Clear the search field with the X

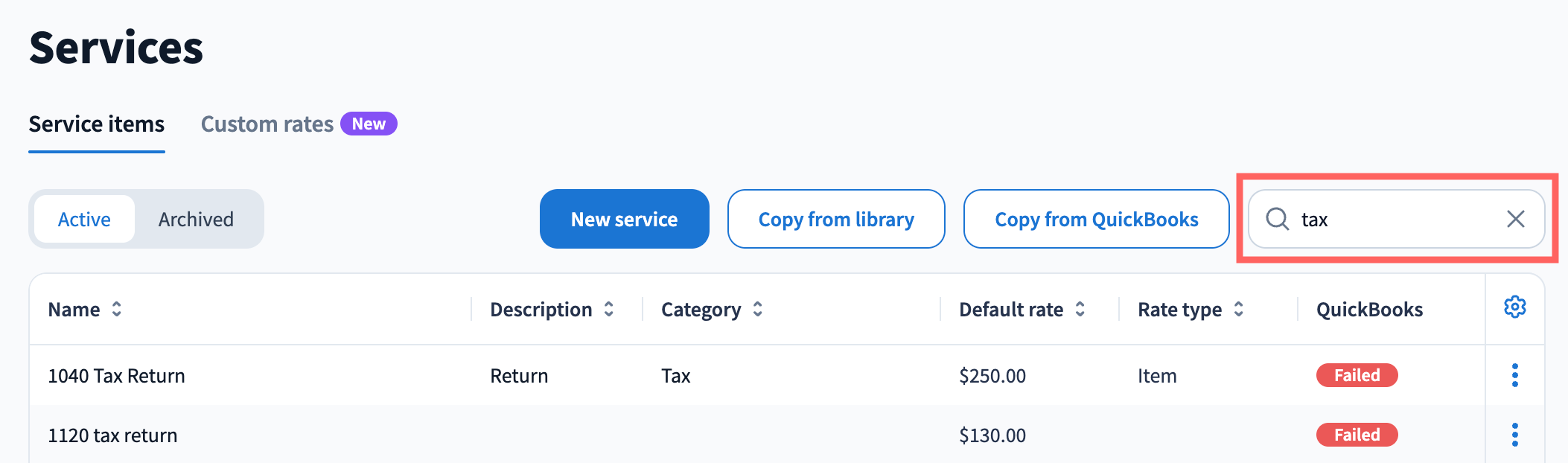pos(1515,219)
